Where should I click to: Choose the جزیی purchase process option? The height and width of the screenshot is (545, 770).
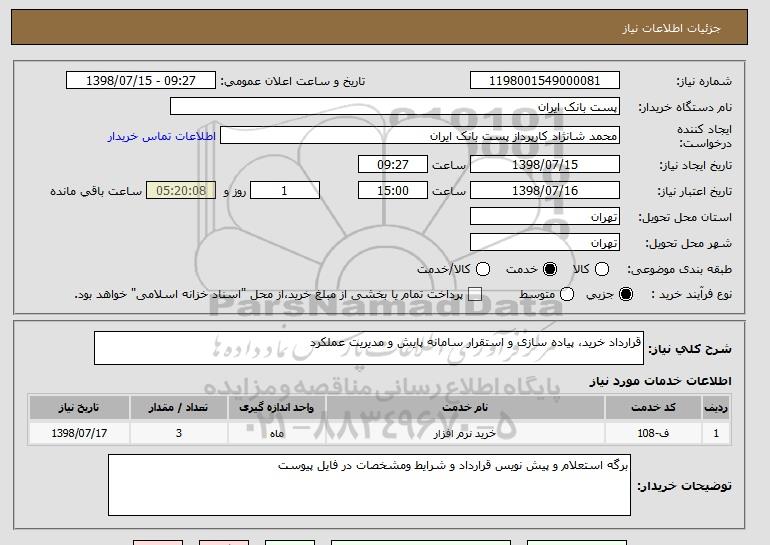626,294
